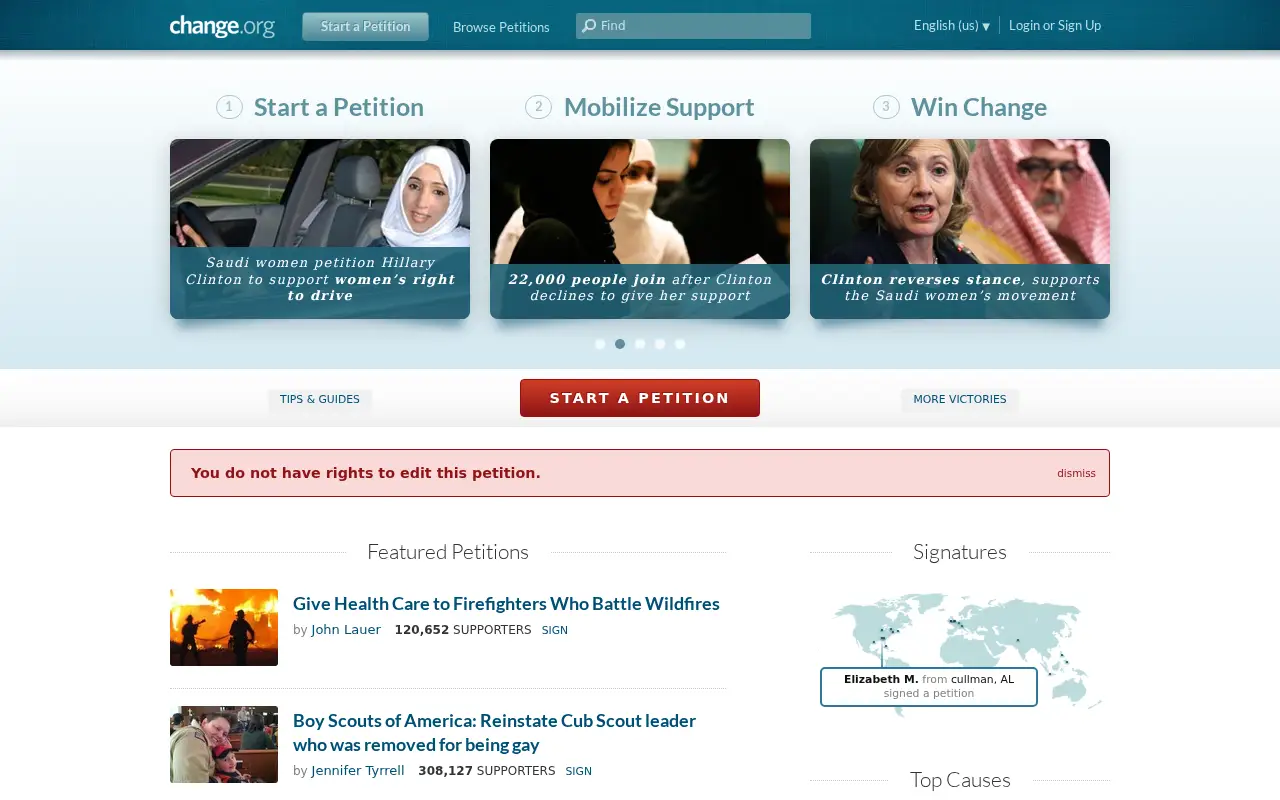1280x800 pixels.
Task: Click the 'Signatures' section heading
Action: click(960, 552)
